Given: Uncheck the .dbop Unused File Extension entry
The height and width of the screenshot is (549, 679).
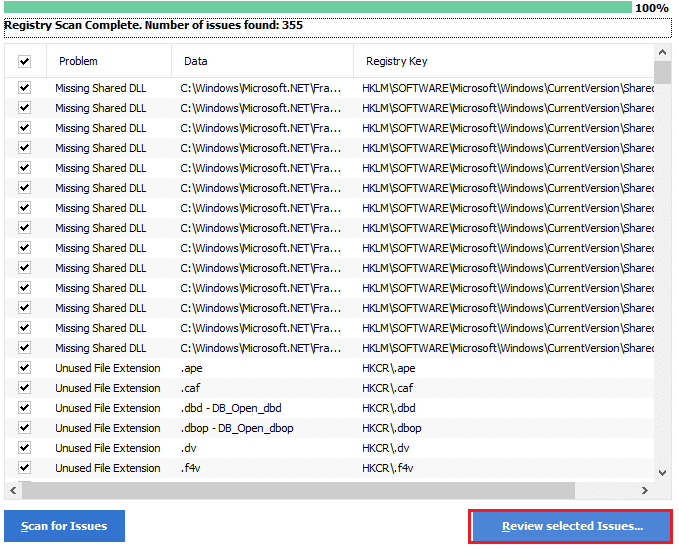Looking at the screenshot, I should click(25, 428).
